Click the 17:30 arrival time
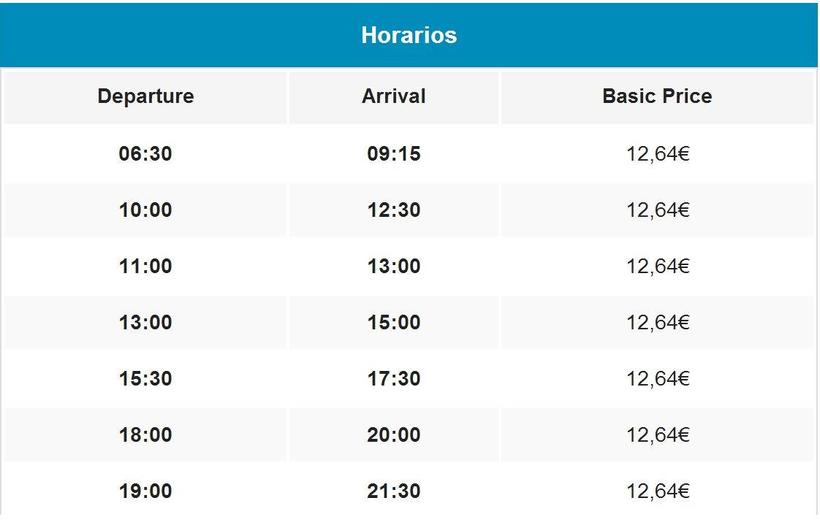This screenshot has height=525, width=820. tap(393, 379)
